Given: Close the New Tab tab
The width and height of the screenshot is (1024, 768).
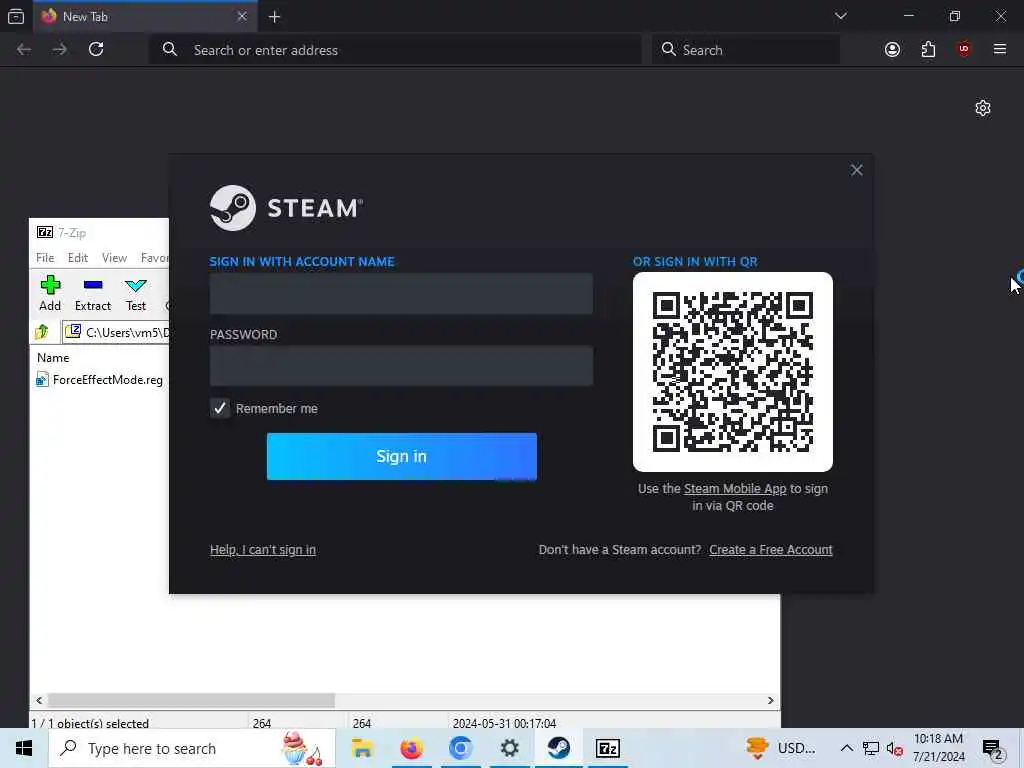Looking at the screenshot, I should click(242, 16).
